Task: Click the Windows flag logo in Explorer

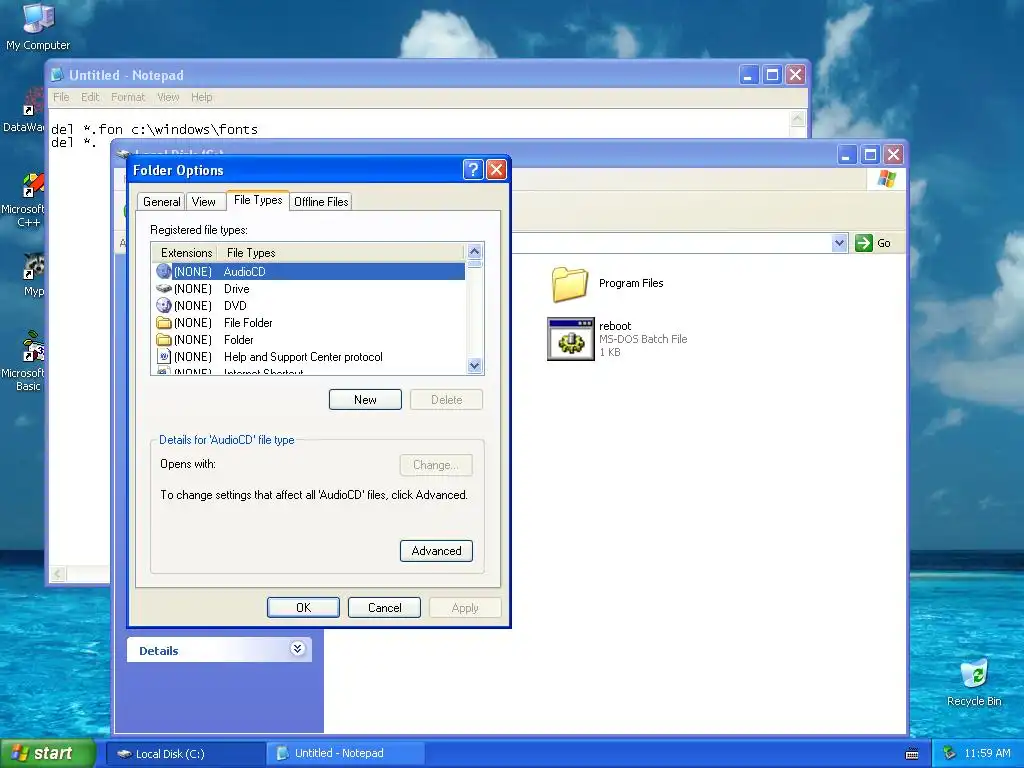Action: (x=886, y=178)
